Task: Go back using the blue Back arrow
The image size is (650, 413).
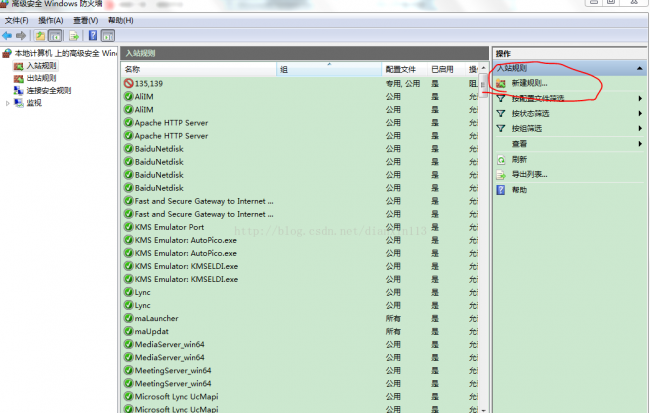Action: [x=7, y=36]
